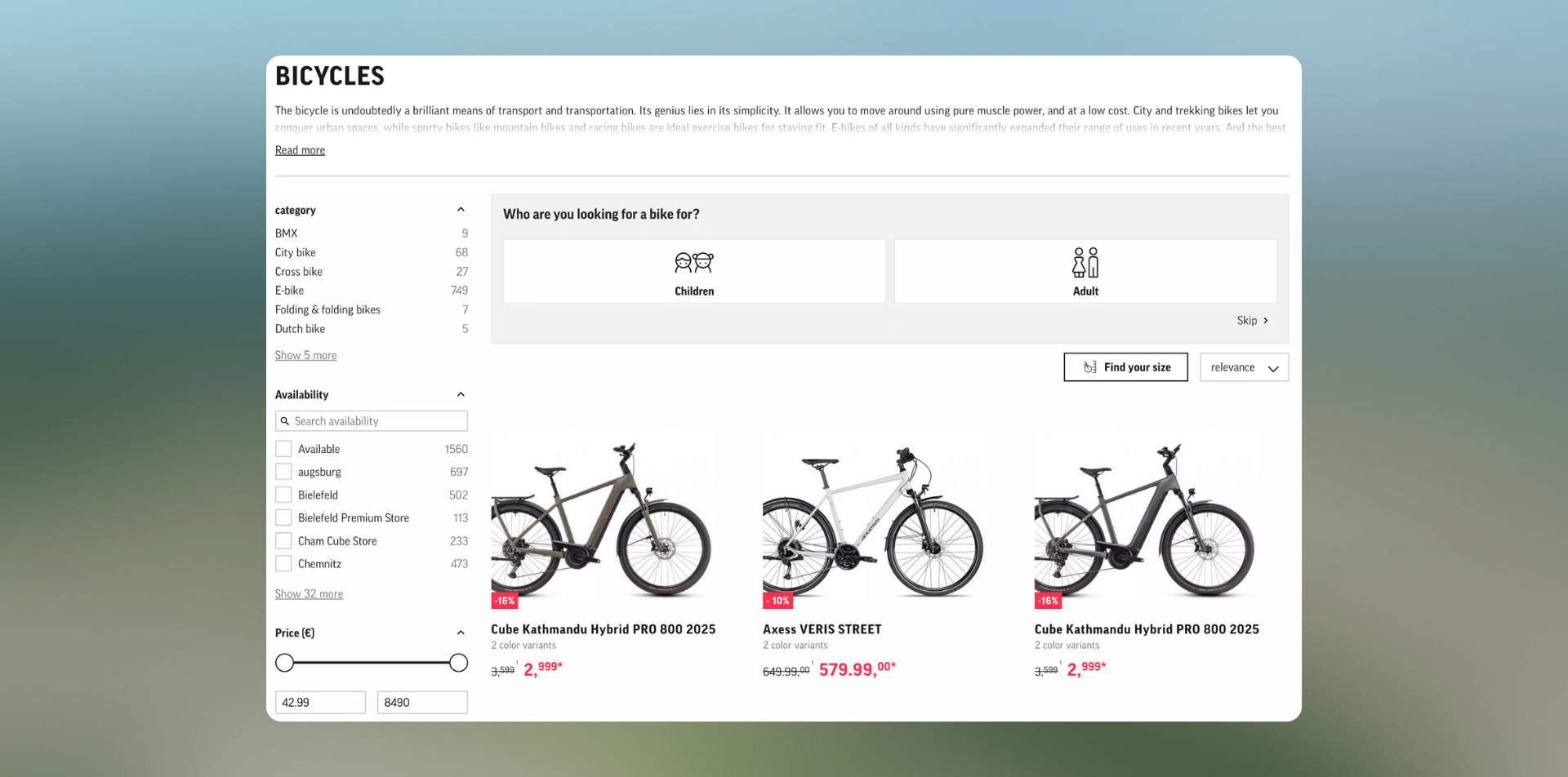
Task: Click the Read more link
Action: [x=299, y=150]
